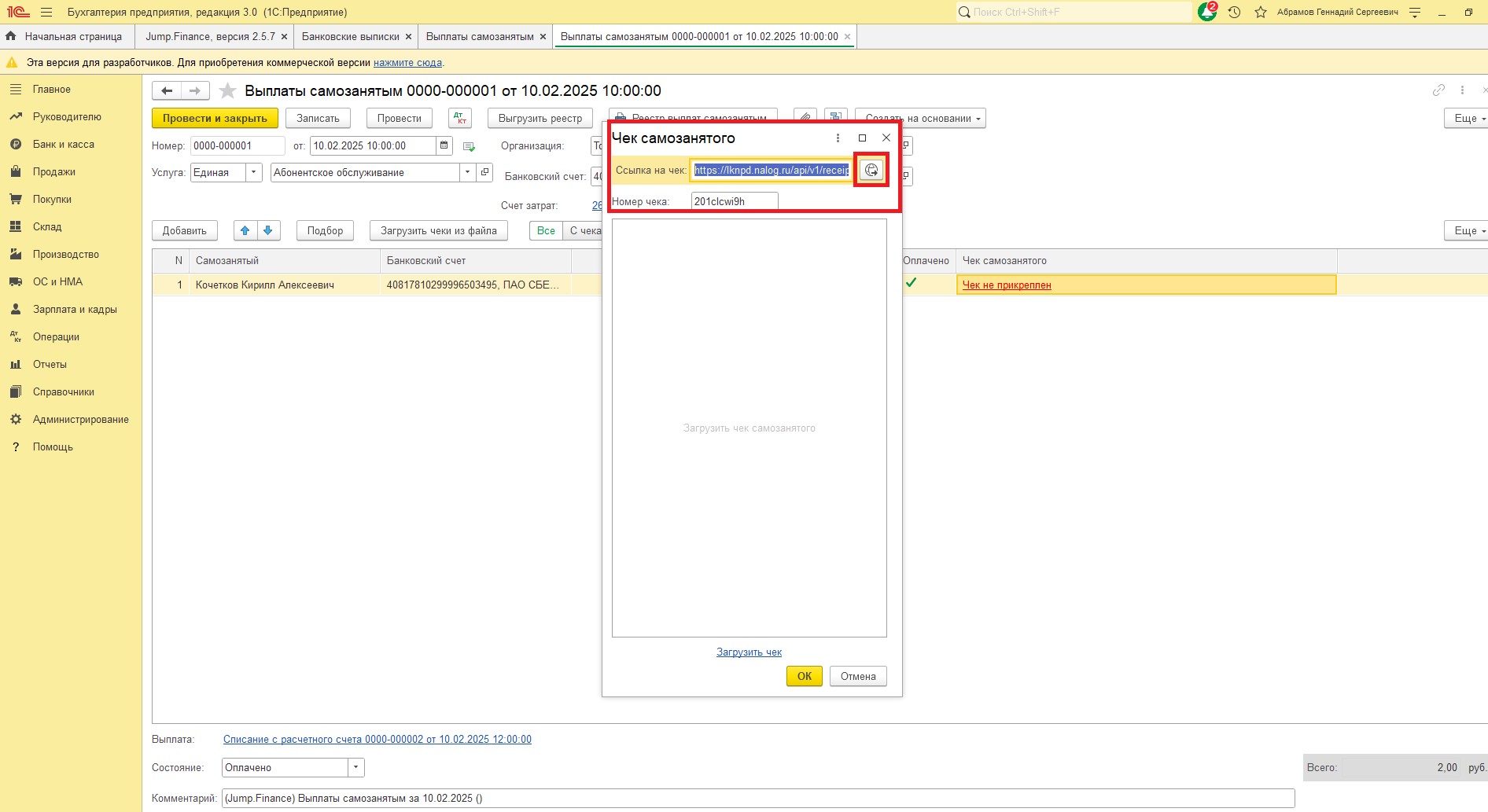The height and width of the screenshot is (812, 1488).
Task: Expand the Услуга 'Единая' dropdown
Action: click(253, 172)
